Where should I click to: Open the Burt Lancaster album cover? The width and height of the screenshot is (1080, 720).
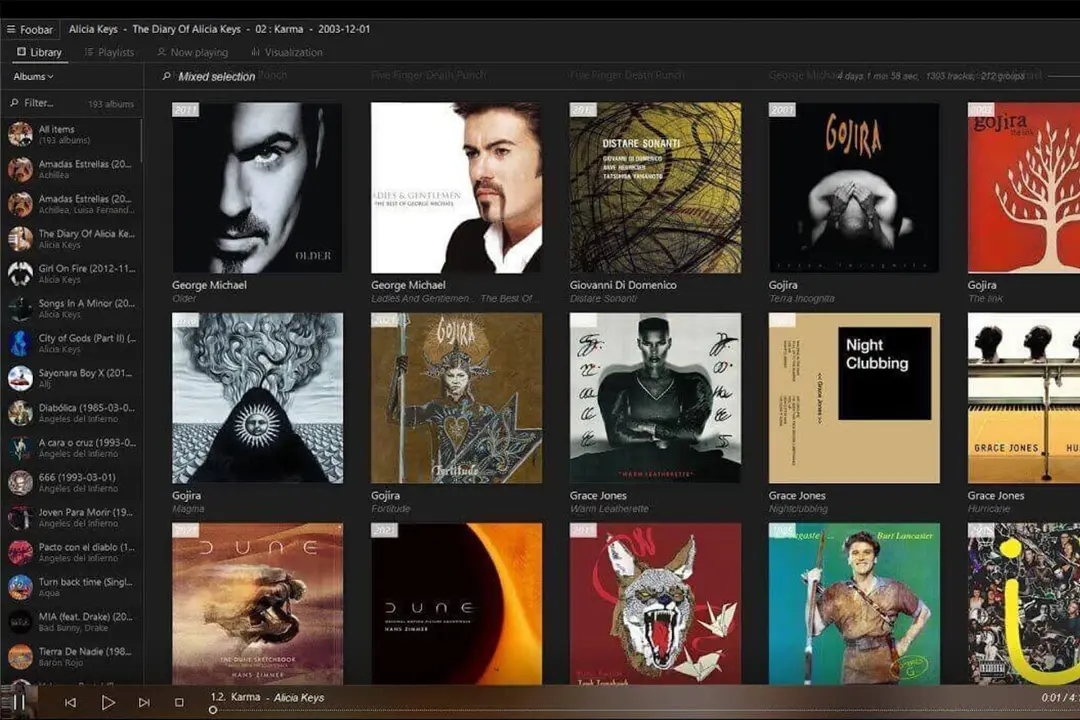pos(854,604)
